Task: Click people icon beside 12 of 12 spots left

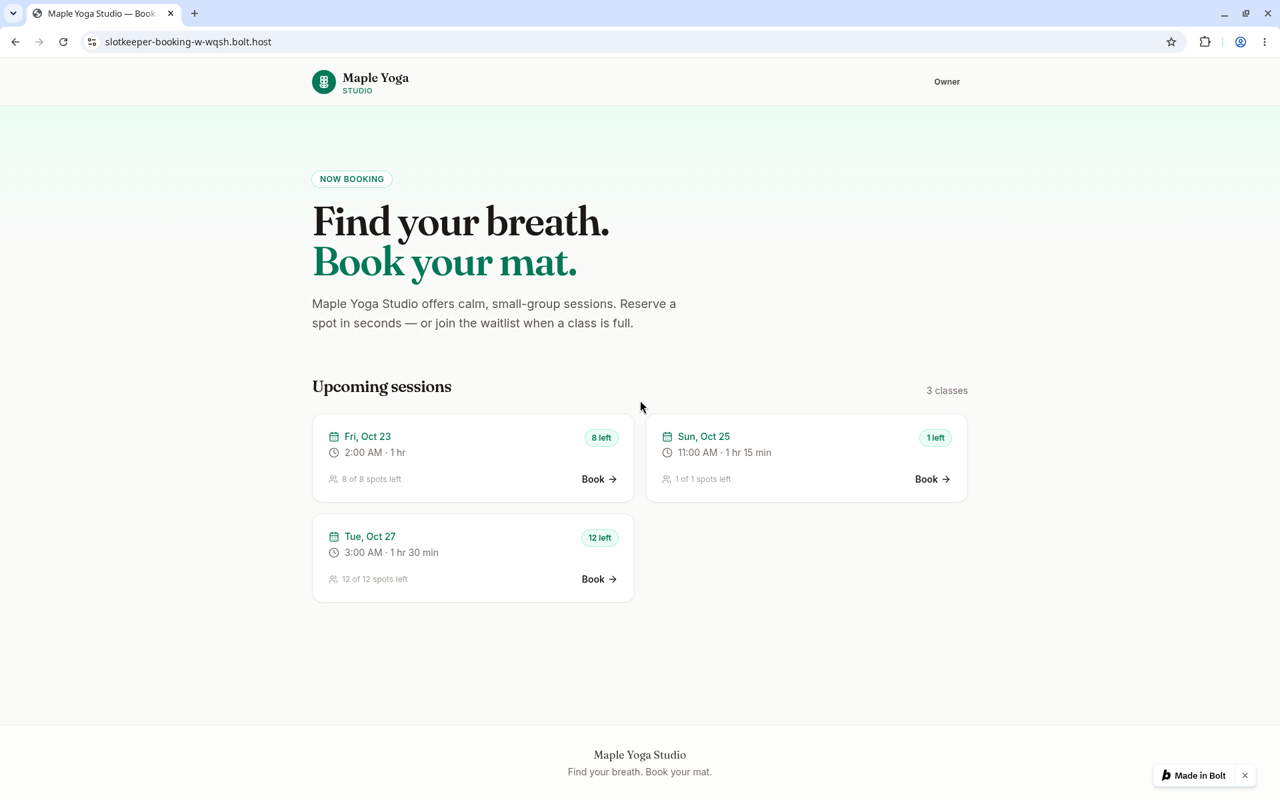Action: (333, 579)
